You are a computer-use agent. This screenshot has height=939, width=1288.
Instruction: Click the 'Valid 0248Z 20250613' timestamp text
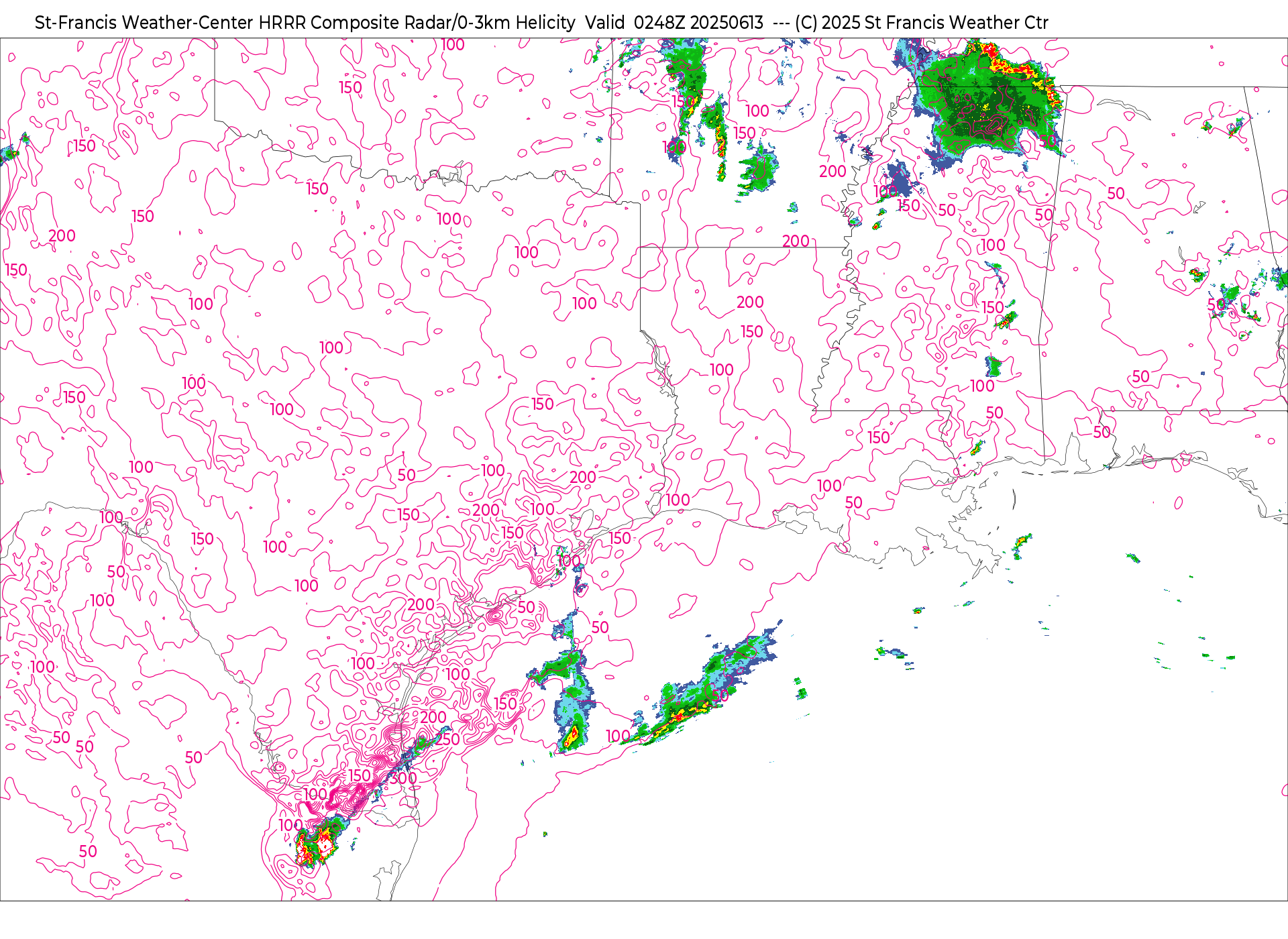point(674,23)
